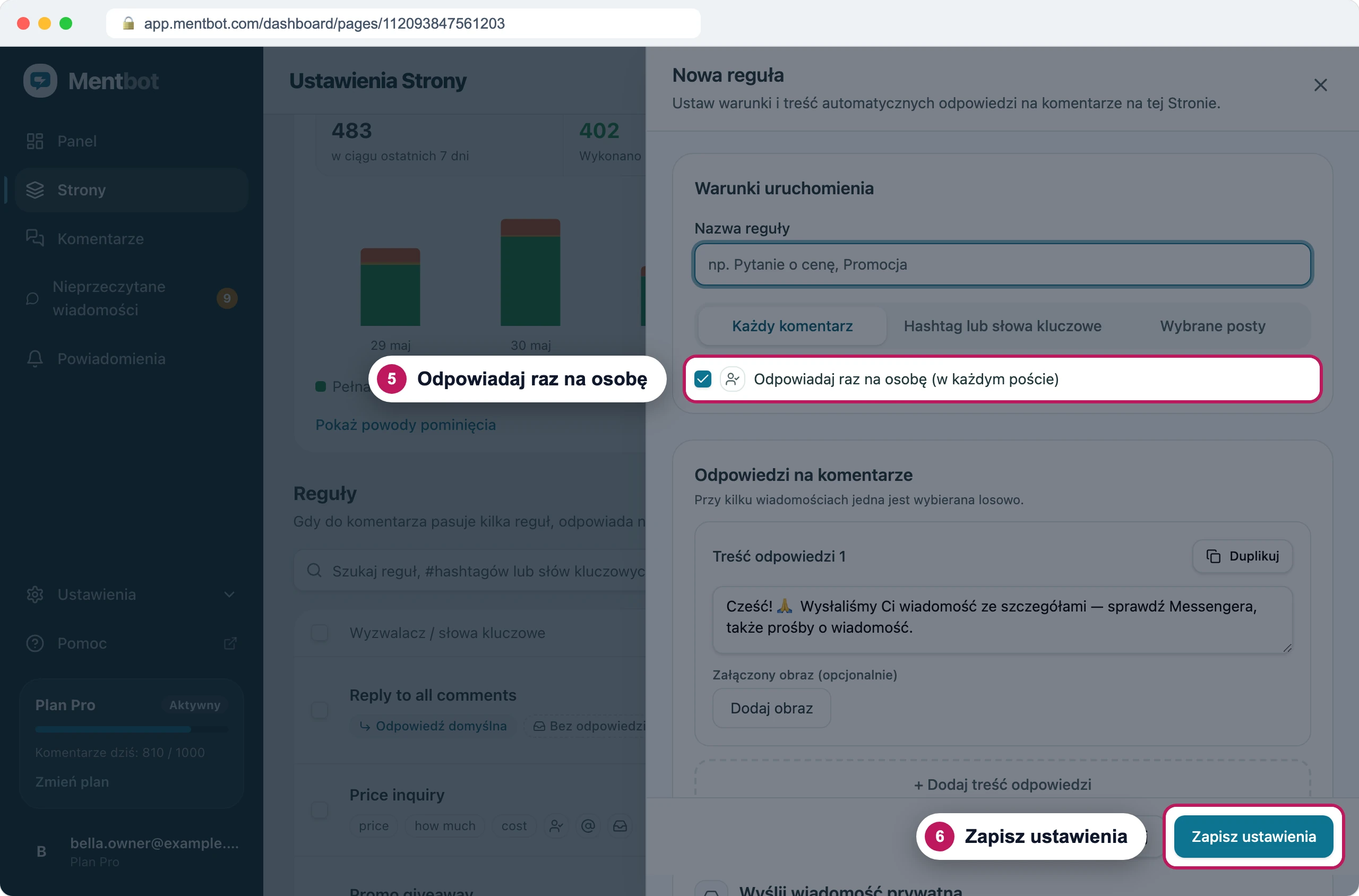Click the search magnifier icon in rules

pos(314,570)
